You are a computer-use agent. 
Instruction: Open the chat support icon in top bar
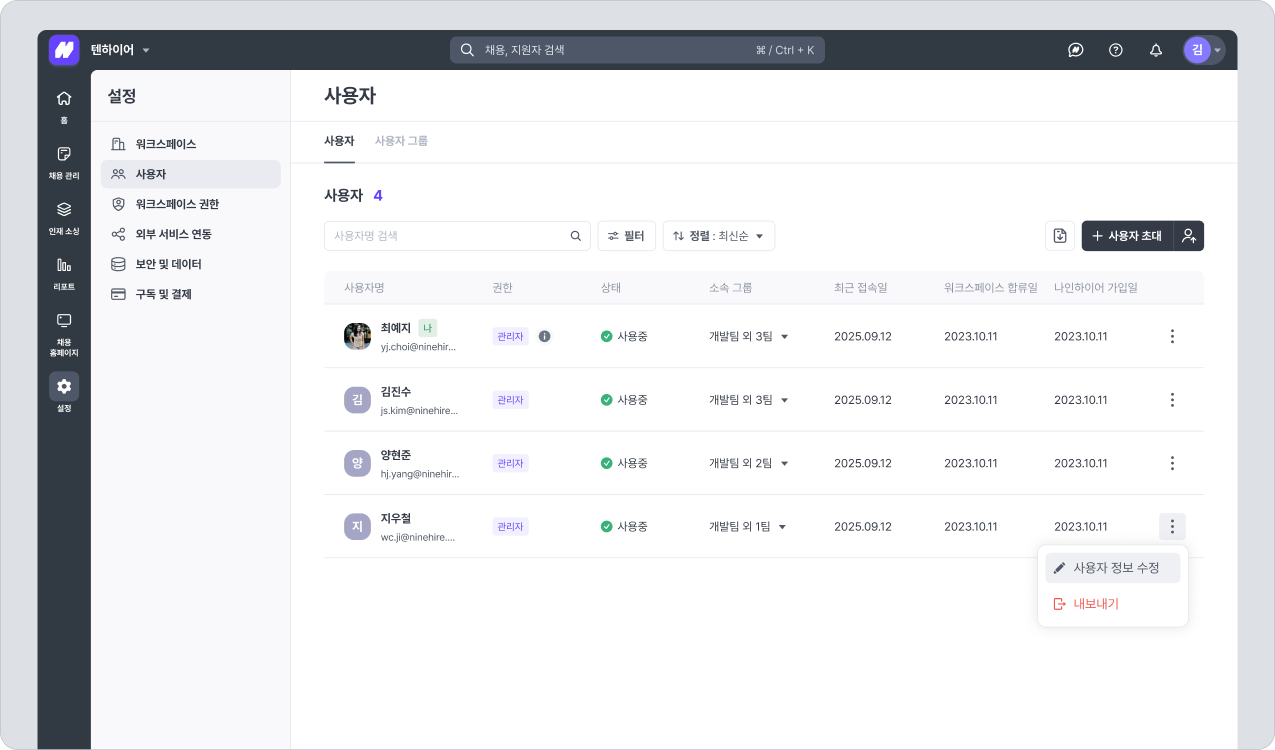[1076, 50]
